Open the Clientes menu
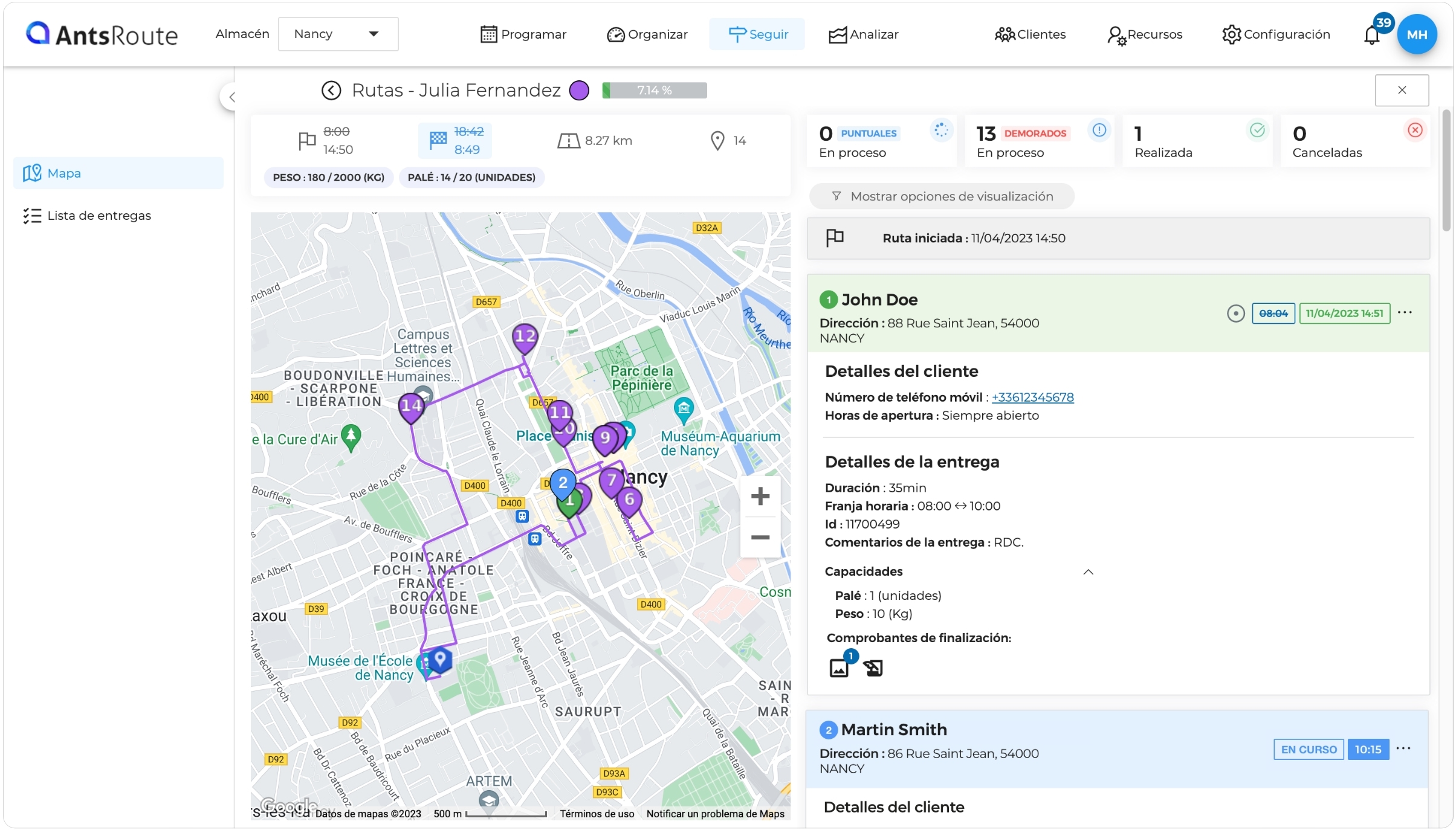The image size is (1456, 830). pos(1030,34)
